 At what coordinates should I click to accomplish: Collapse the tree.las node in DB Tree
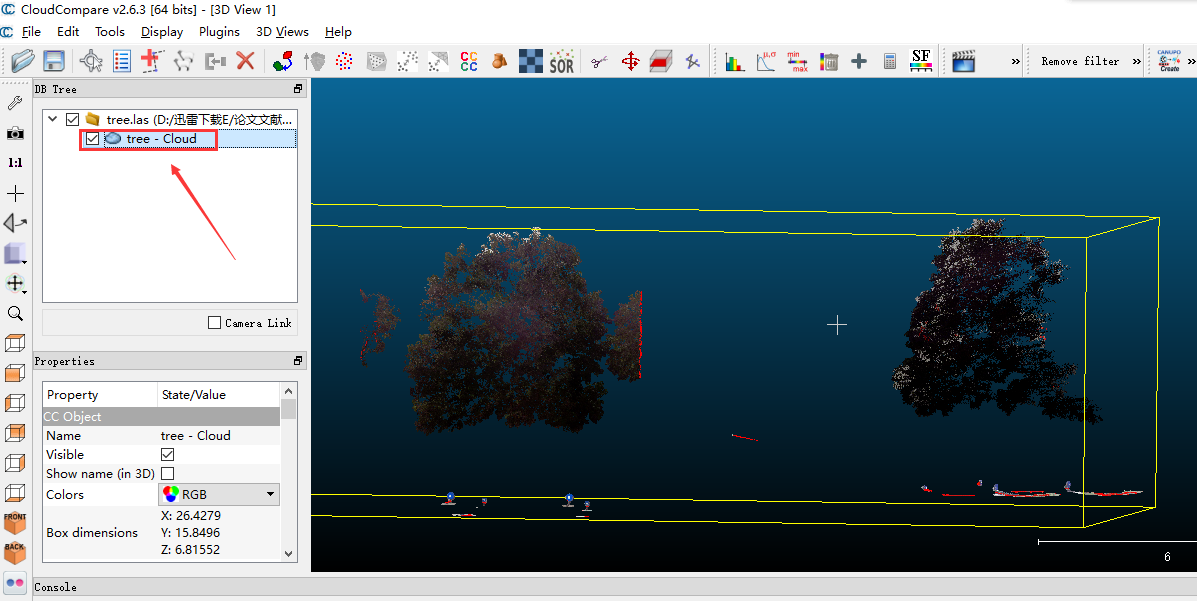click(x=52, y=119)
